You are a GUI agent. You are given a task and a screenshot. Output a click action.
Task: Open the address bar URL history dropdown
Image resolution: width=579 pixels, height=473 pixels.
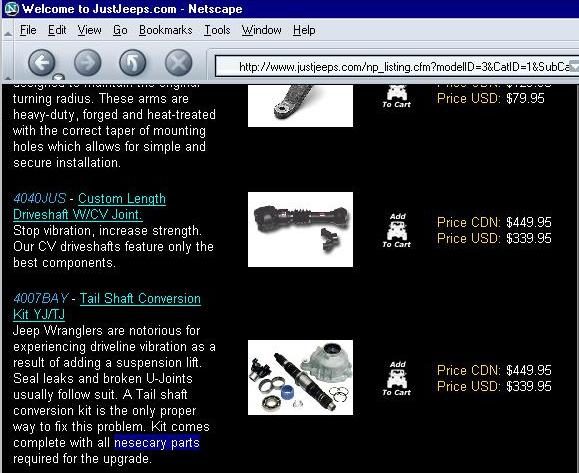[x=574, y=66]
